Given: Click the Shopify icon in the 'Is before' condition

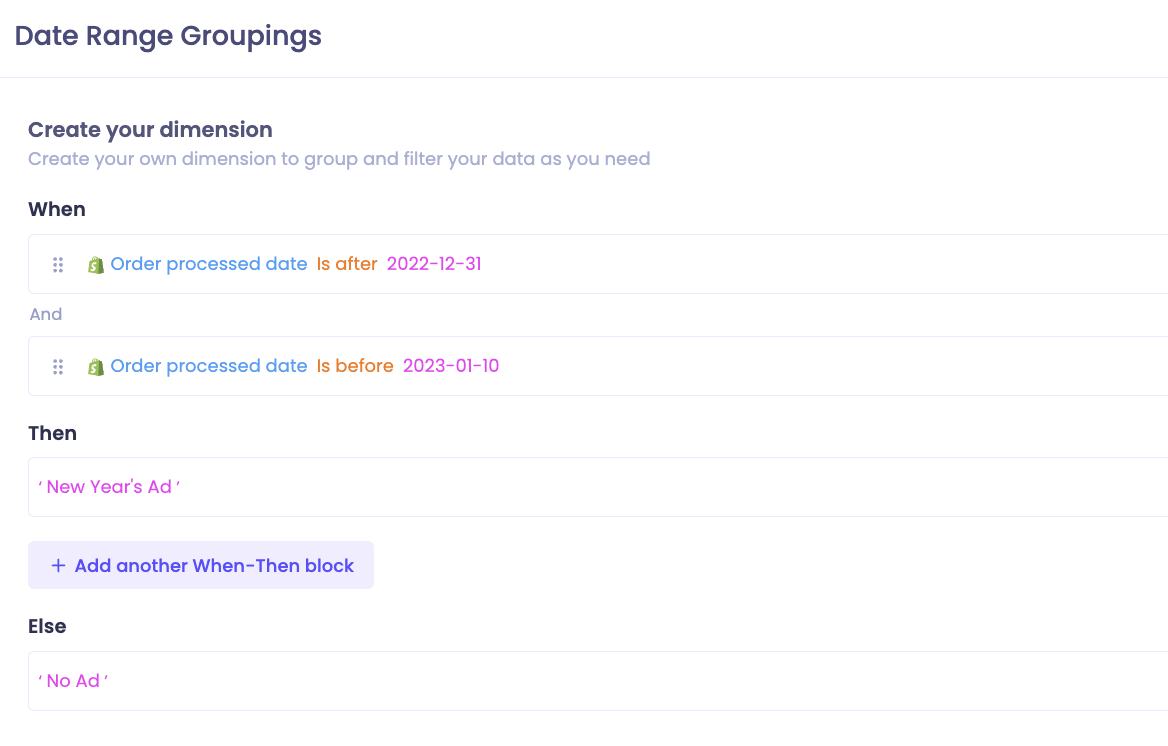Looking at the screenshot, I should coord(95,367).
